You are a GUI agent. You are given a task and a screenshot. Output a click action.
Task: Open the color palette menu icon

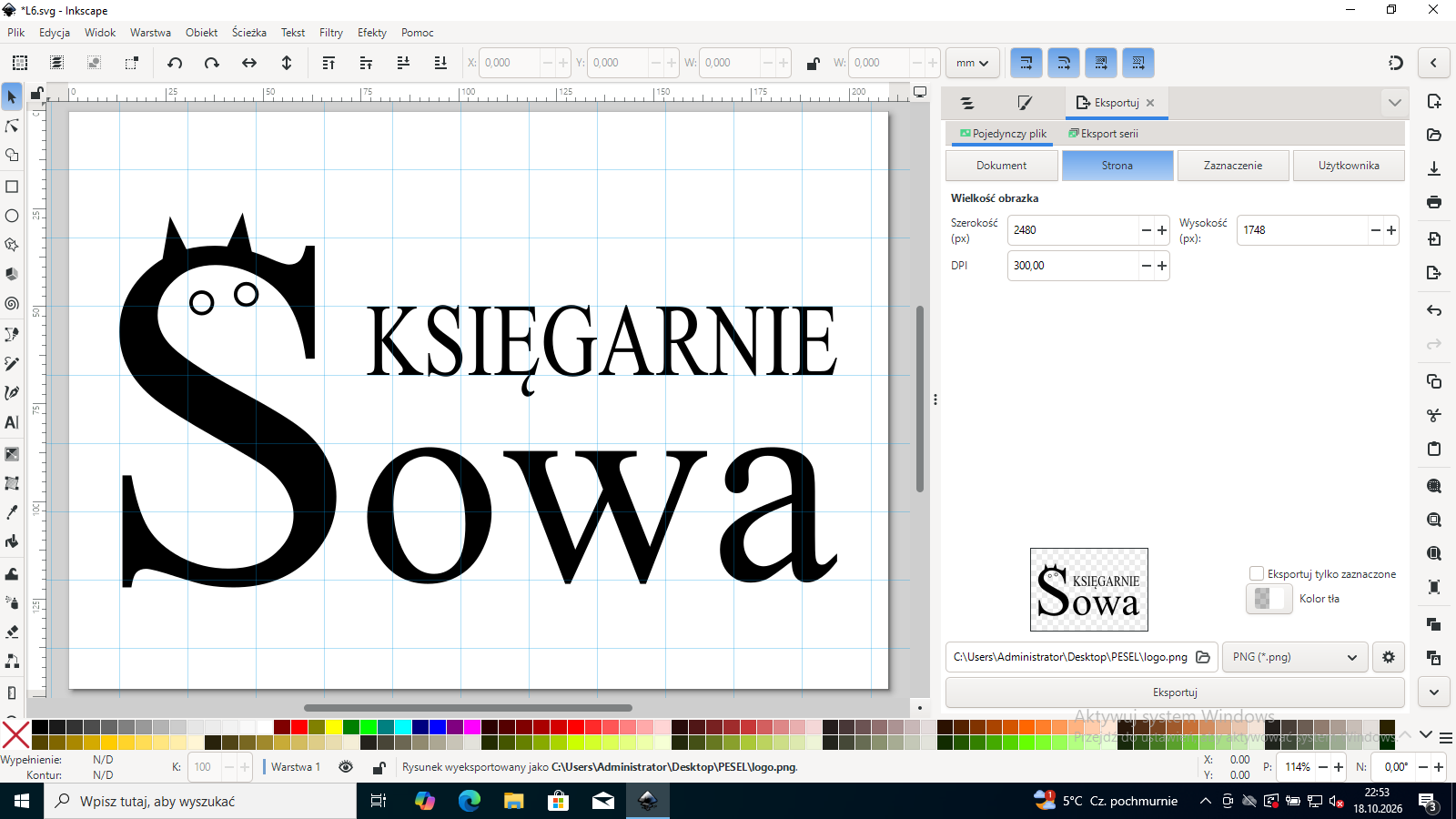pyautogui.click(x=1446, y=737)
